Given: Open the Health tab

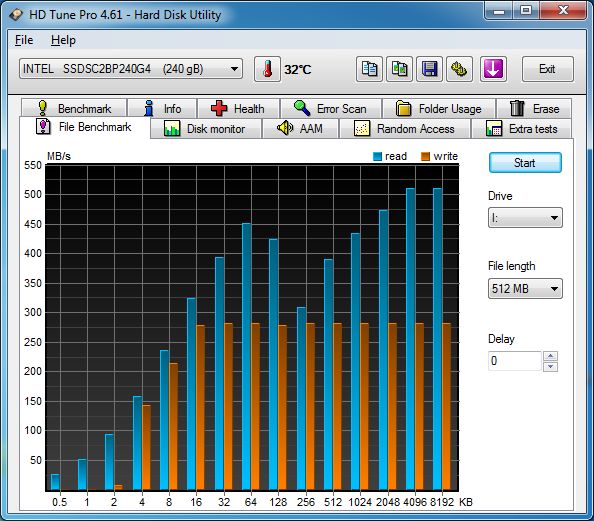Looking at the screenshot, I should pos(238,108).
